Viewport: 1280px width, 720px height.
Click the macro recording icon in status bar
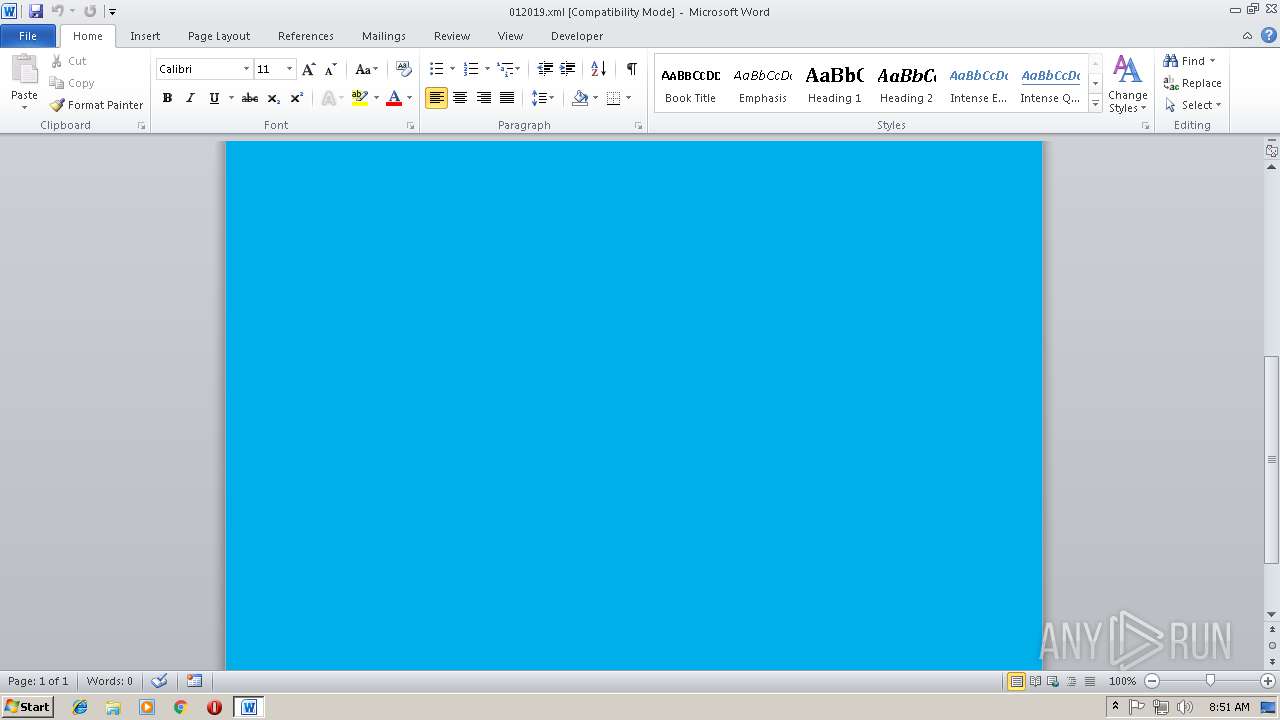(x=195, y=681)
